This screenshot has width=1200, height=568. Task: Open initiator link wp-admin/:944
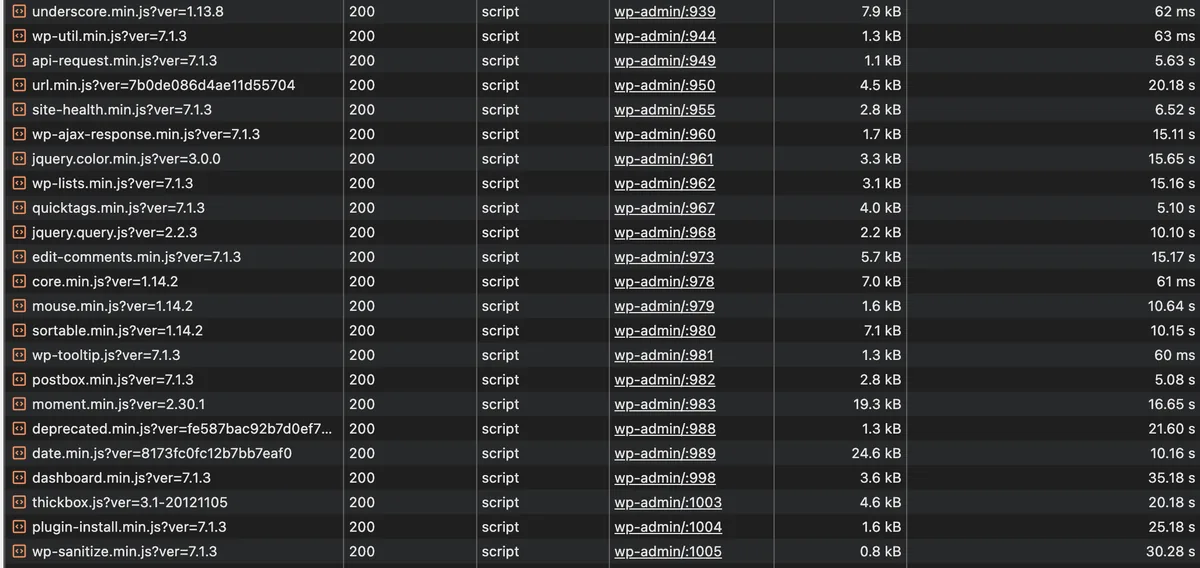pos(665,36)
